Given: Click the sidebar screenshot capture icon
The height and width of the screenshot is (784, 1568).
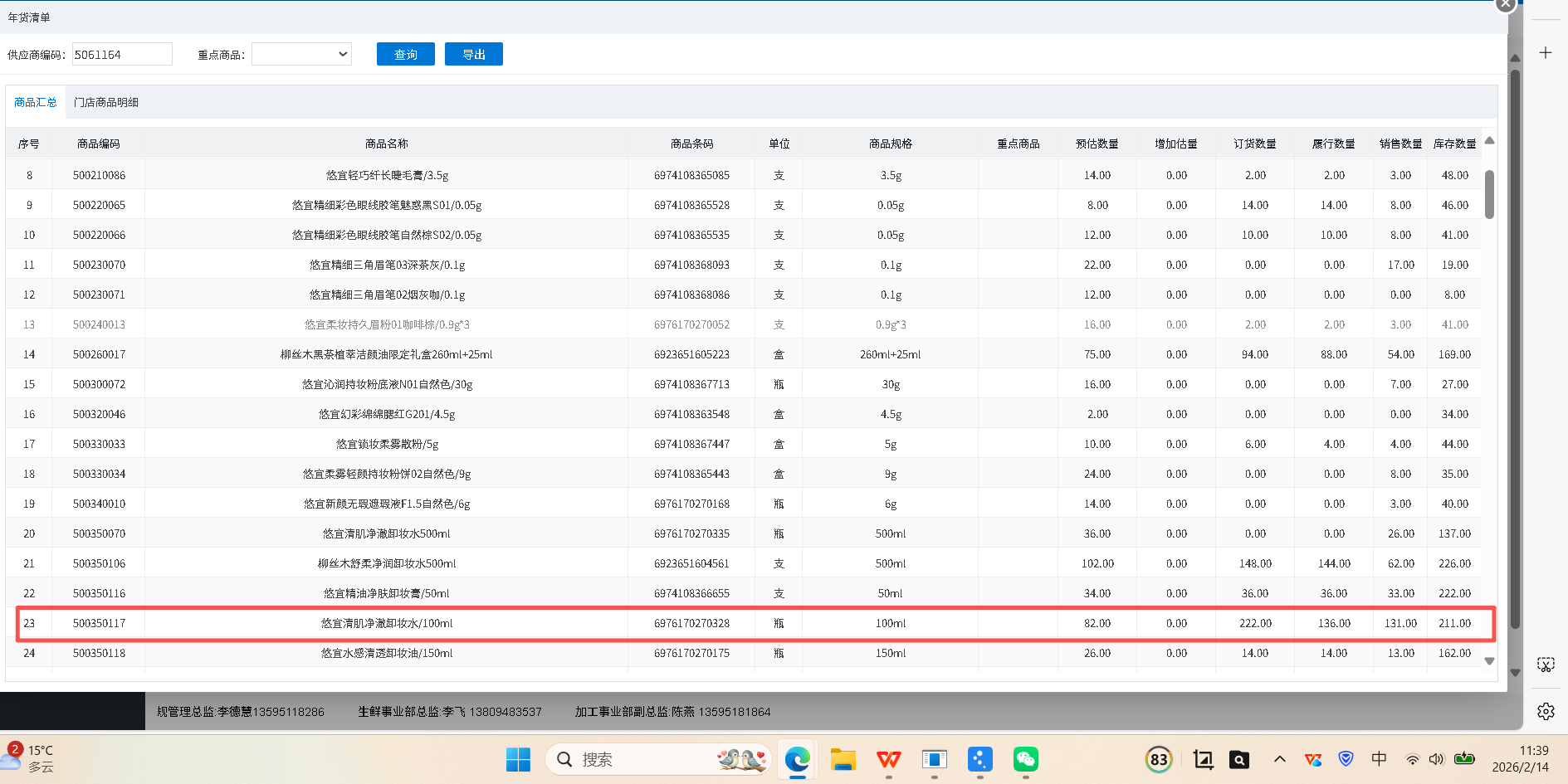Looking at the screenshot, I should click(x=1545, y=665).
